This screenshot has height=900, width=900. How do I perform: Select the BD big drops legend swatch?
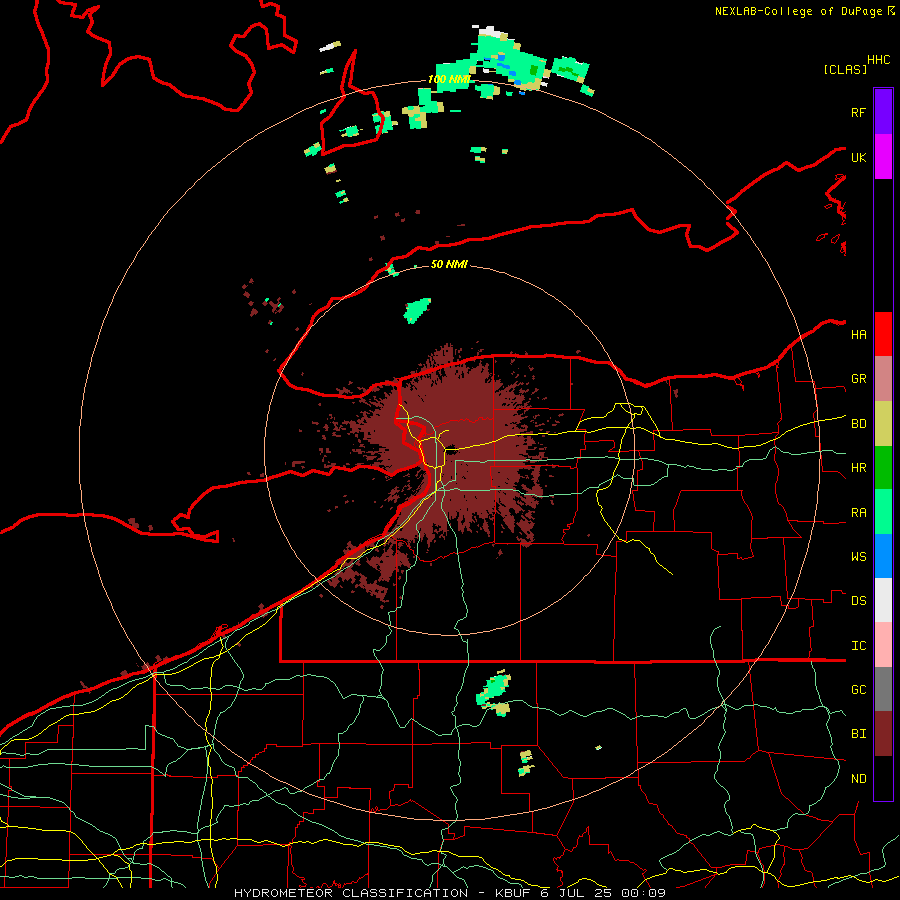(883, 424)
